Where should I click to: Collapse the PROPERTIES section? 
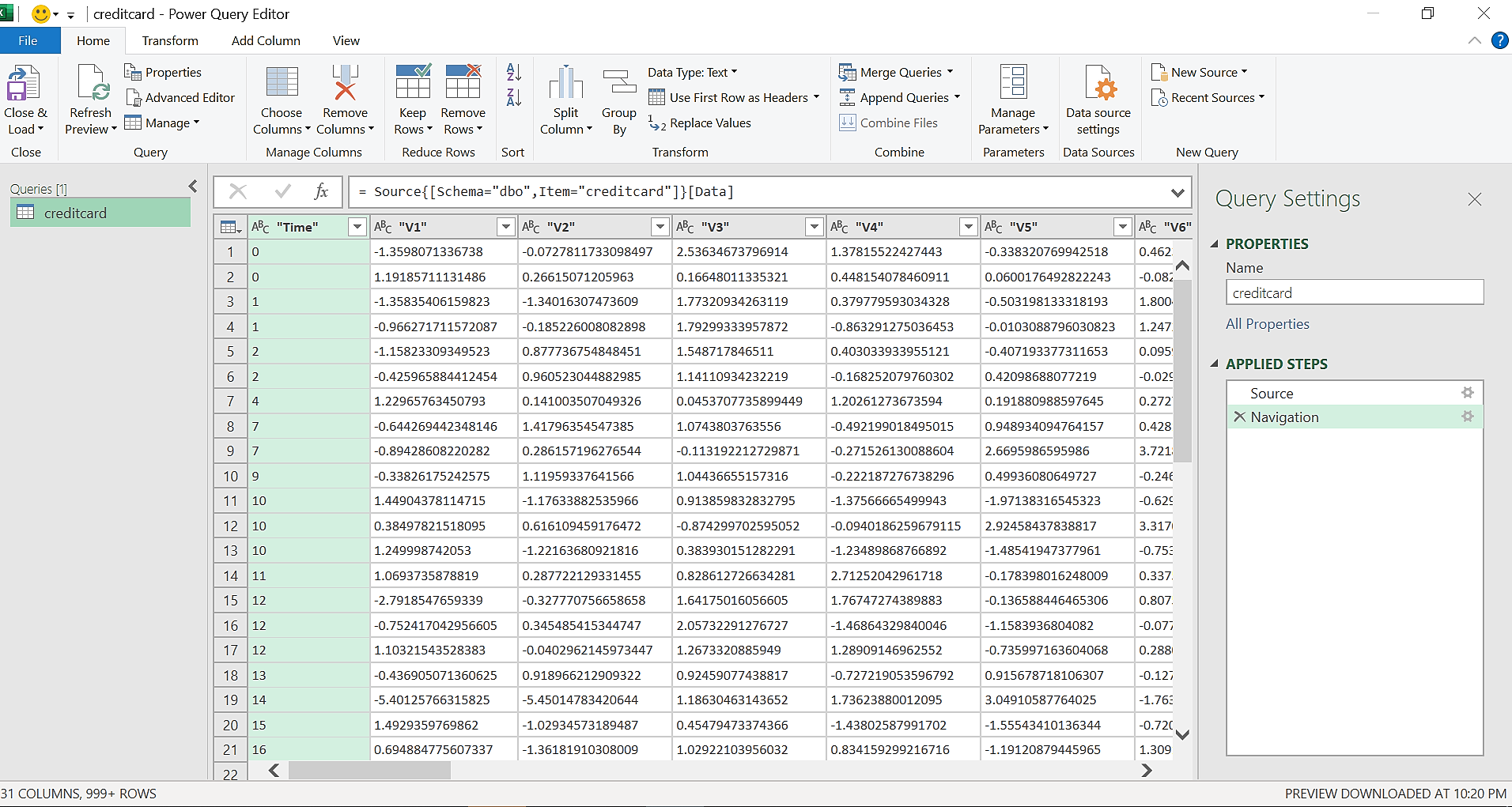(1215, 243)
